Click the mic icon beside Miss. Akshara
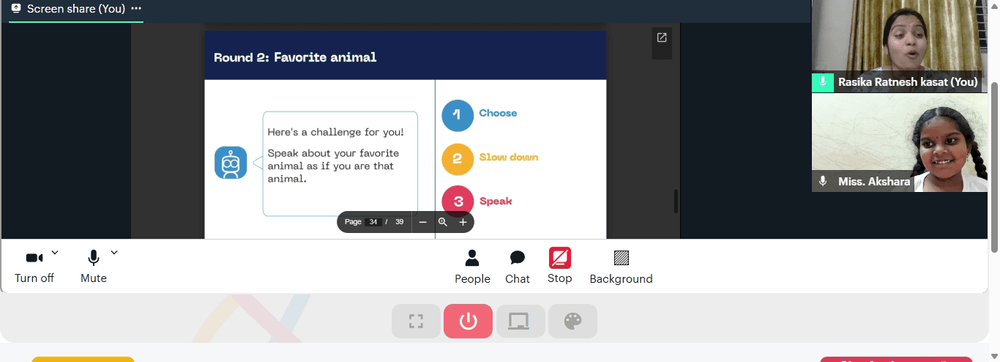 coord(823,181)
